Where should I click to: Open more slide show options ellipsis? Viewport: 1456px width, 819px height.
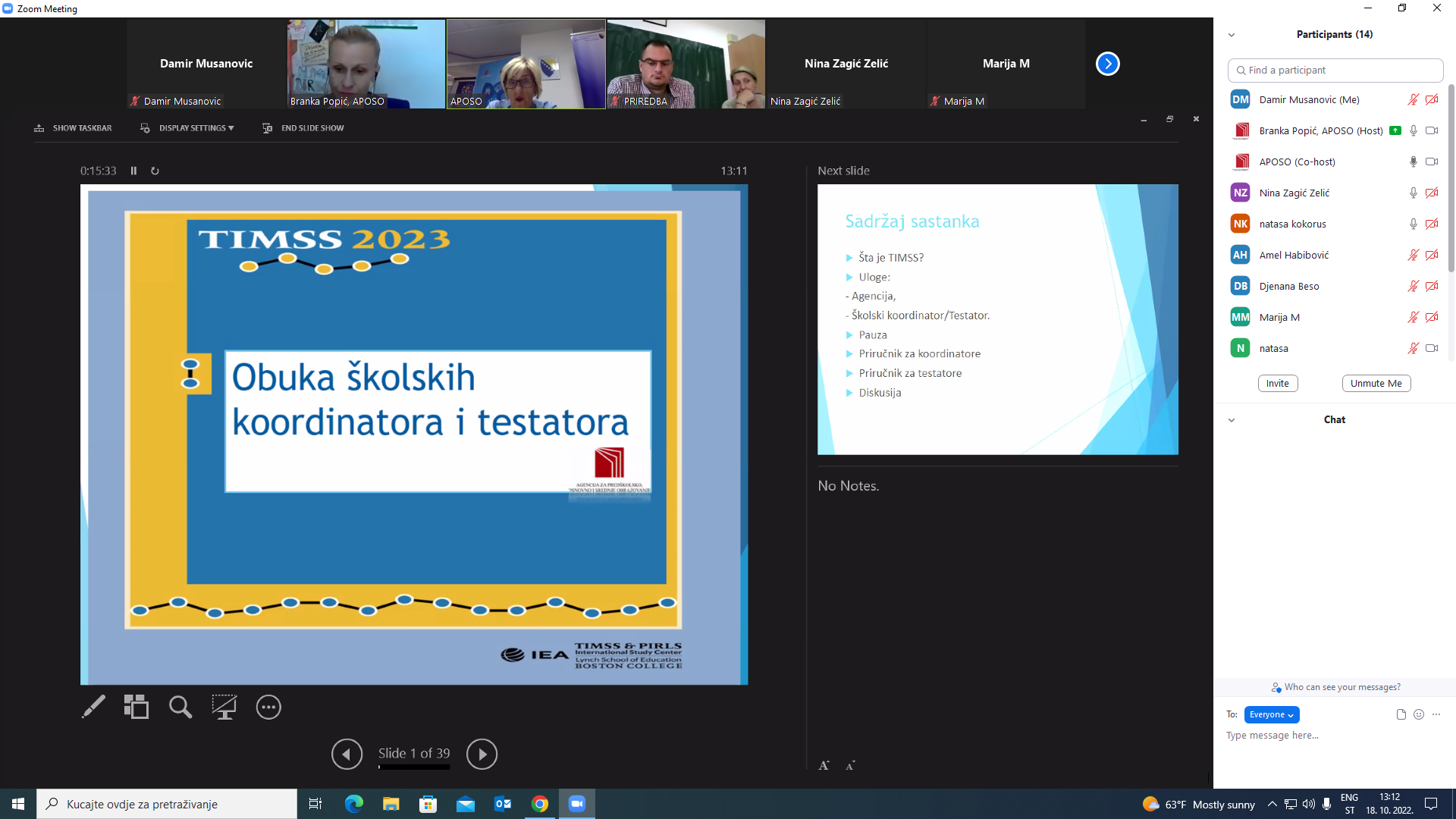point(268,707)
